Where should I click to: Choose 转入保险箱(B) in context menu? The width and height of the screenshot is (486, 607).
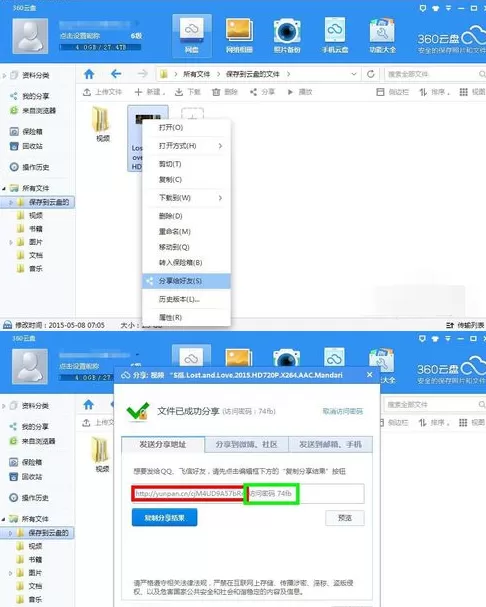[187, 262]
